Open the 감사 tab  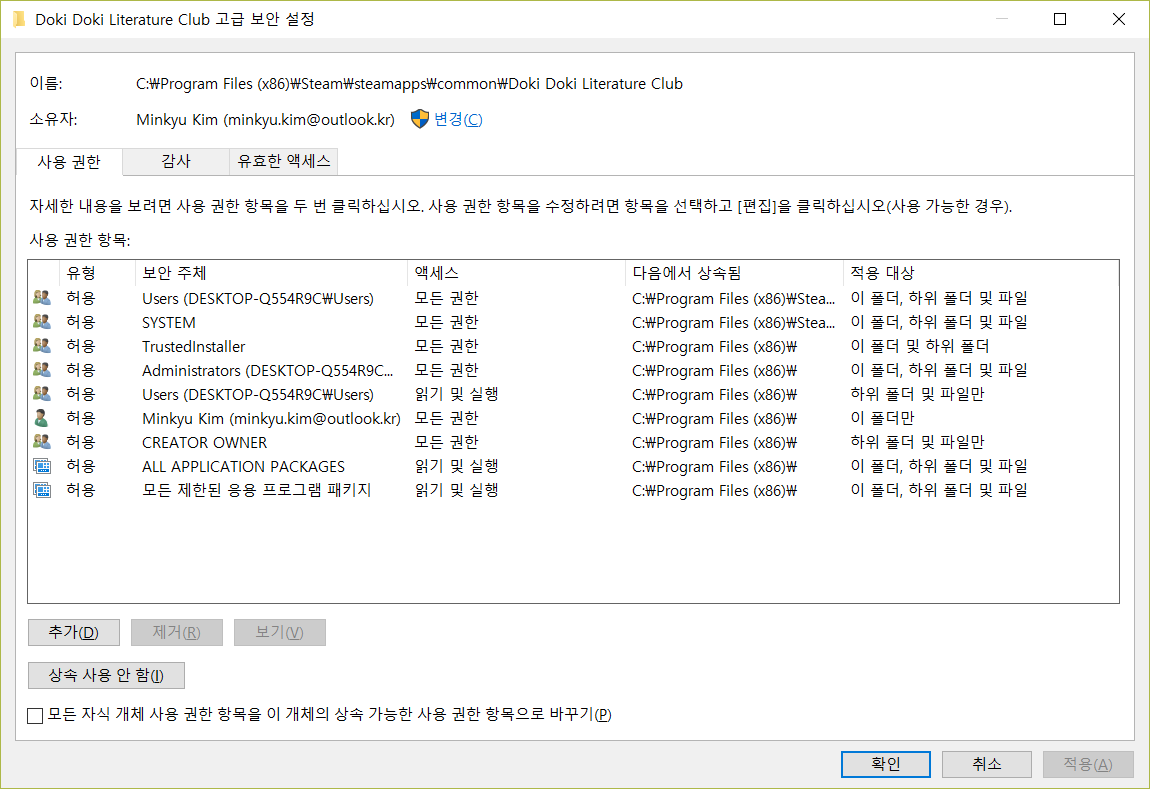(x=176, y=161)
